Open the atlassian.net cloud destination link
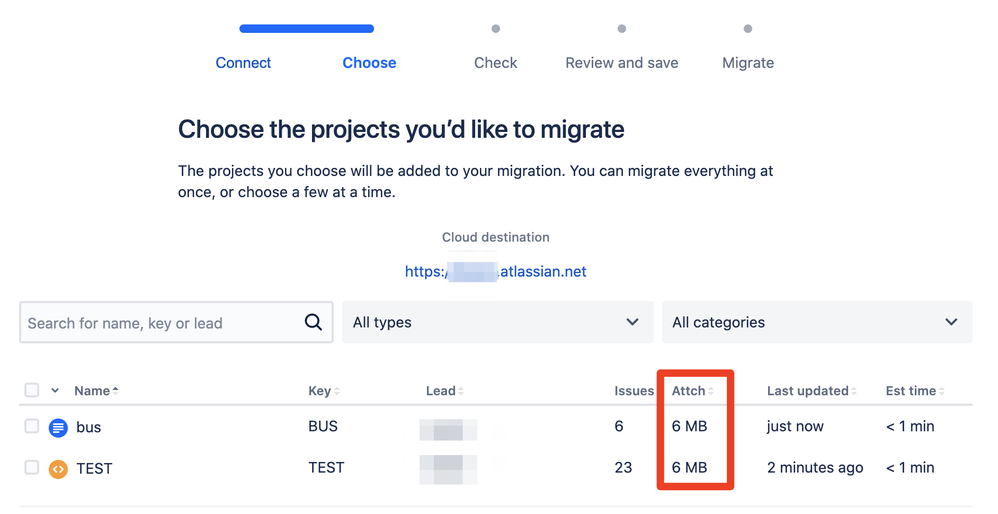This screenshot has width=998, height=514. tap(495, 272)
